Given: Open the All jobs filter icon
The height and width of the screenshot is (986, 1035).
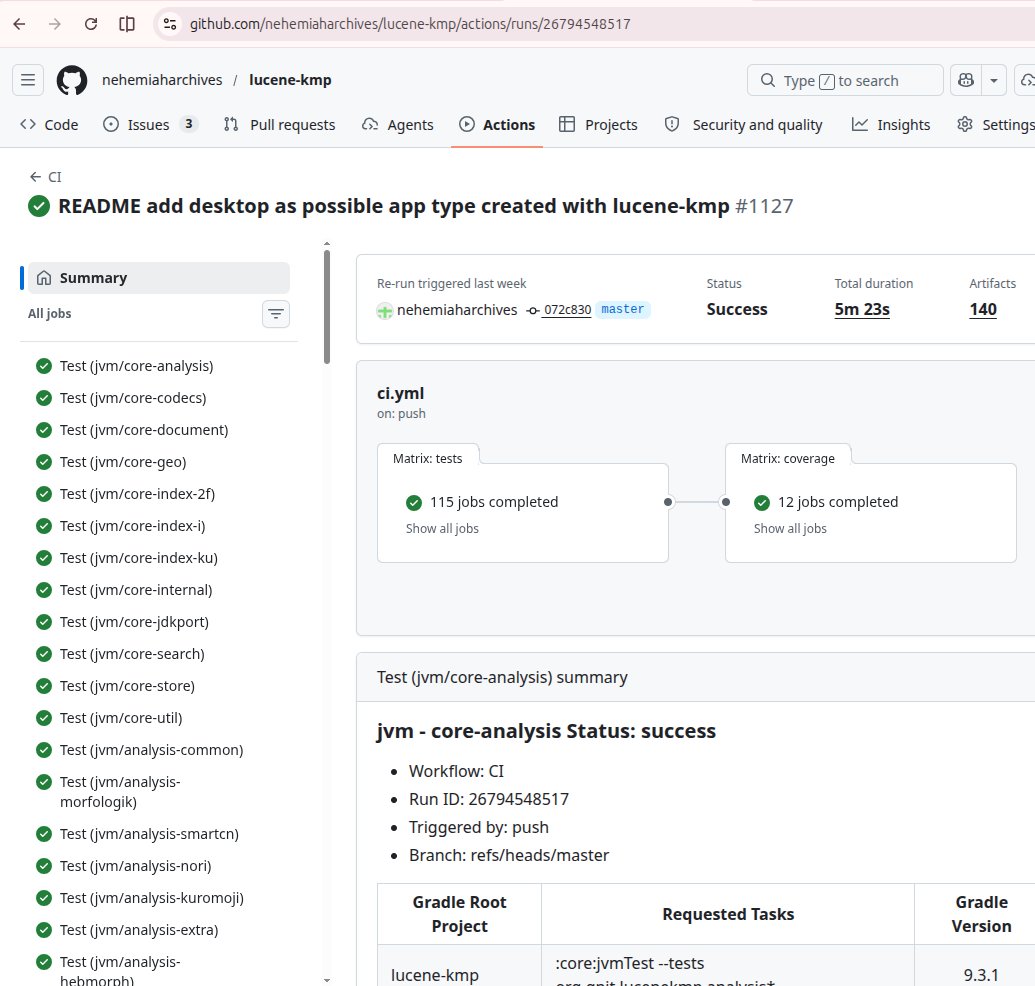Looking at the screenshot, I should click(276, 314).
